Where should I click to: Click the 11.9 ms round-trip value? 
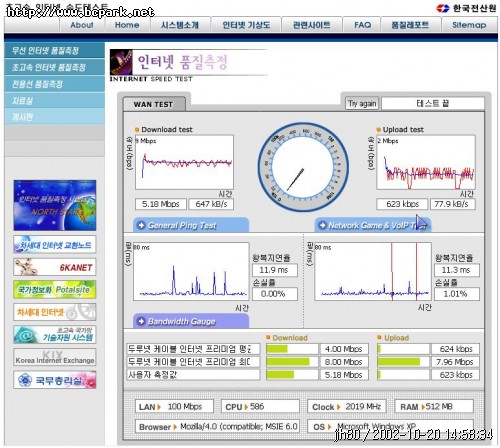tap(275, 270)
